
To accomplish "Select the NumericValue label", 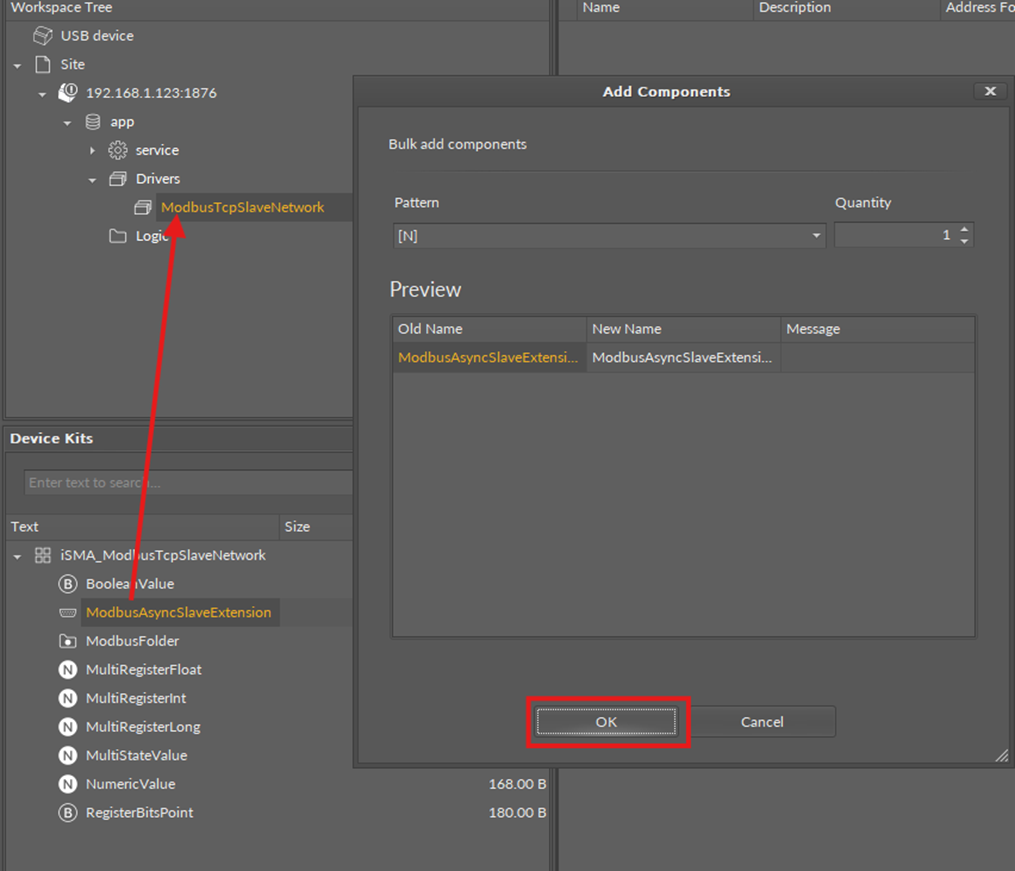I will (x=131, y=784).
